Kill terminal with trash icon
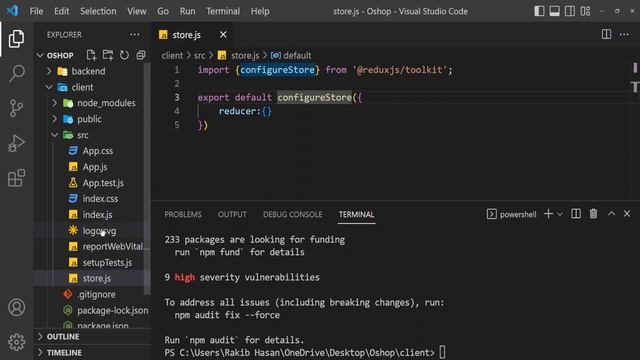This screenshot has height=360, width=640. (x=593, y=214)
